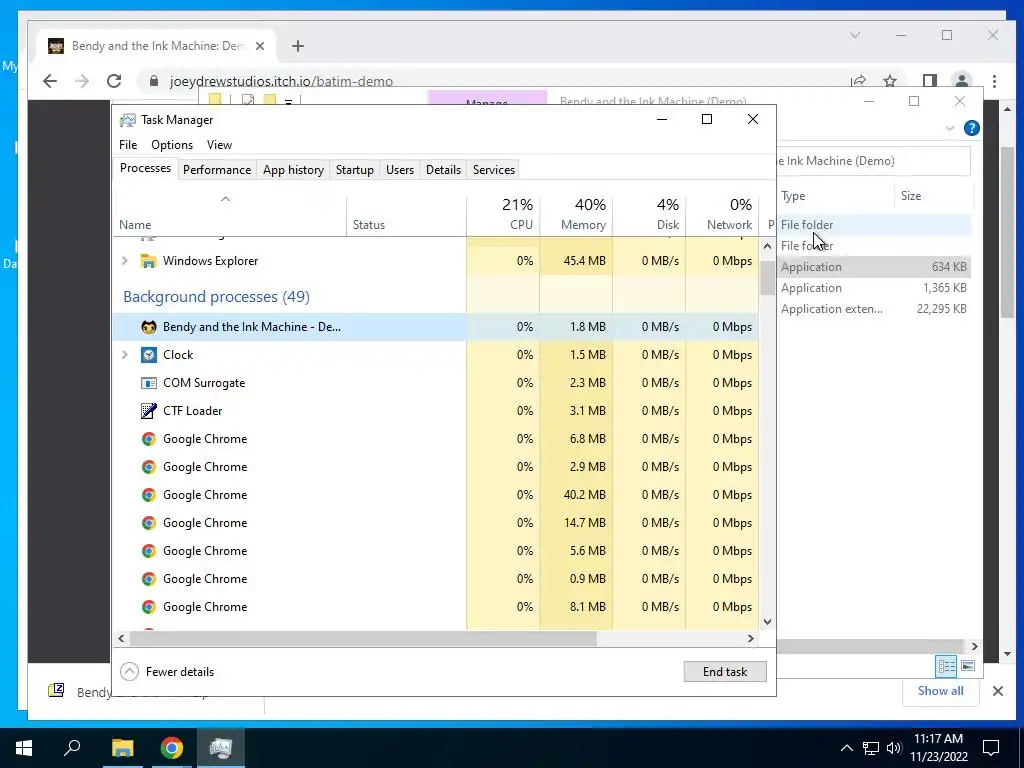This screenshot has width=1024, height=768.
Task: Open the File menu in Task Manager
Action: [x=128, y=145]
